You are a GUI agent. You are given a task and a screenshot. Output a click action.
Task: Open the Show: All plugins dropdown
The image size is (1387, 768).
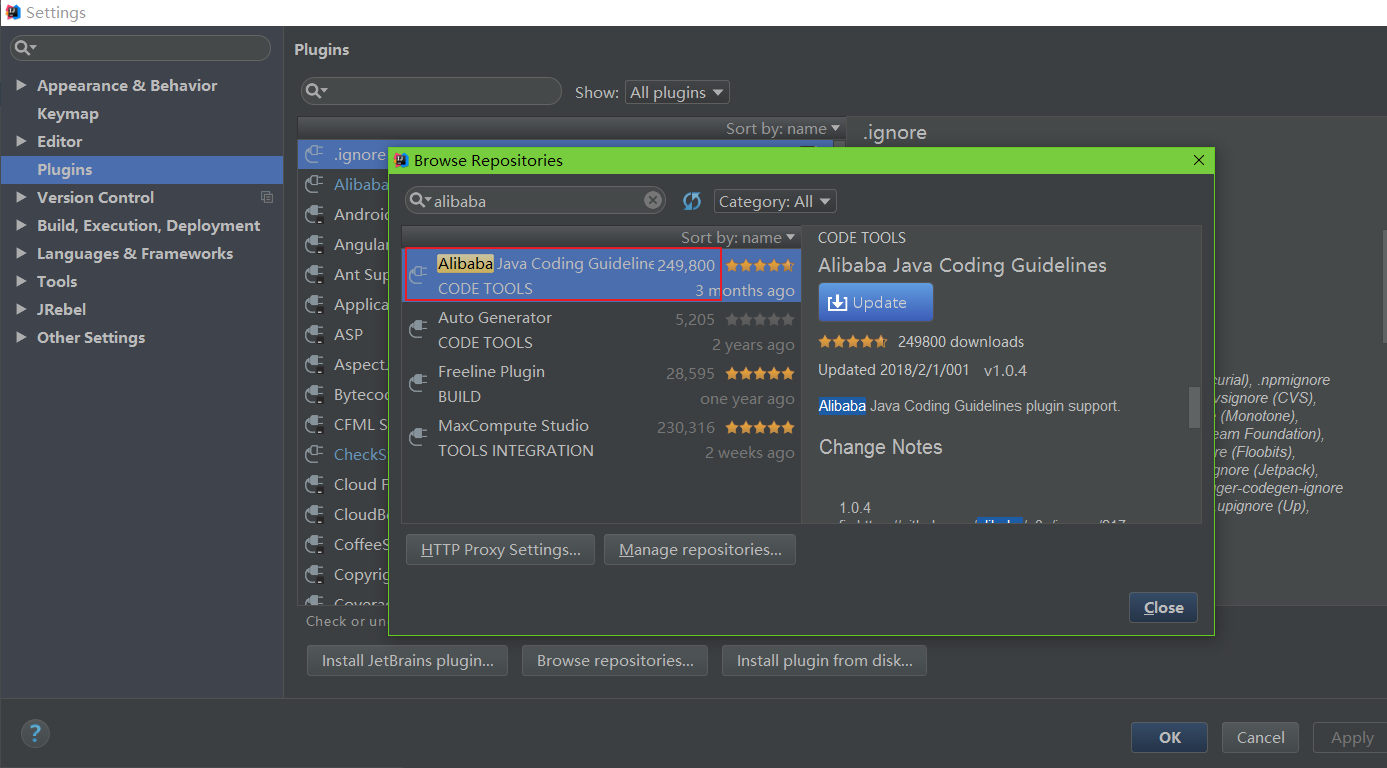677,92
